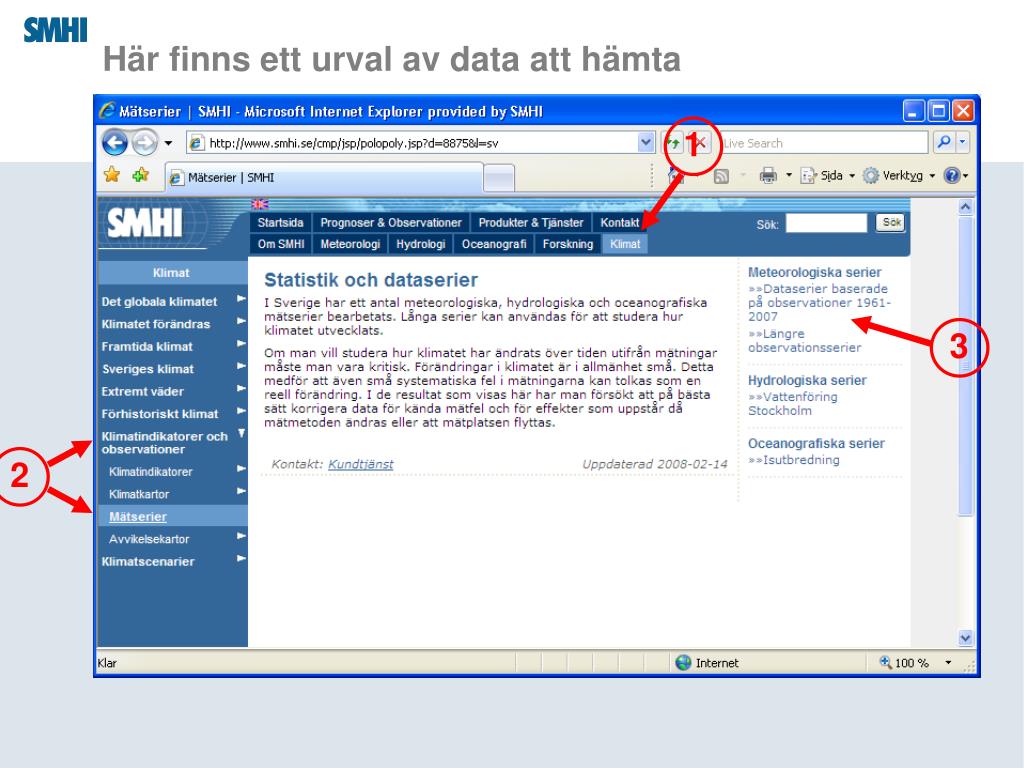The height and width of the screenshot is (768, 1024).
Task: Open the zoom level dropdown arrow
Action: point(948,663)
